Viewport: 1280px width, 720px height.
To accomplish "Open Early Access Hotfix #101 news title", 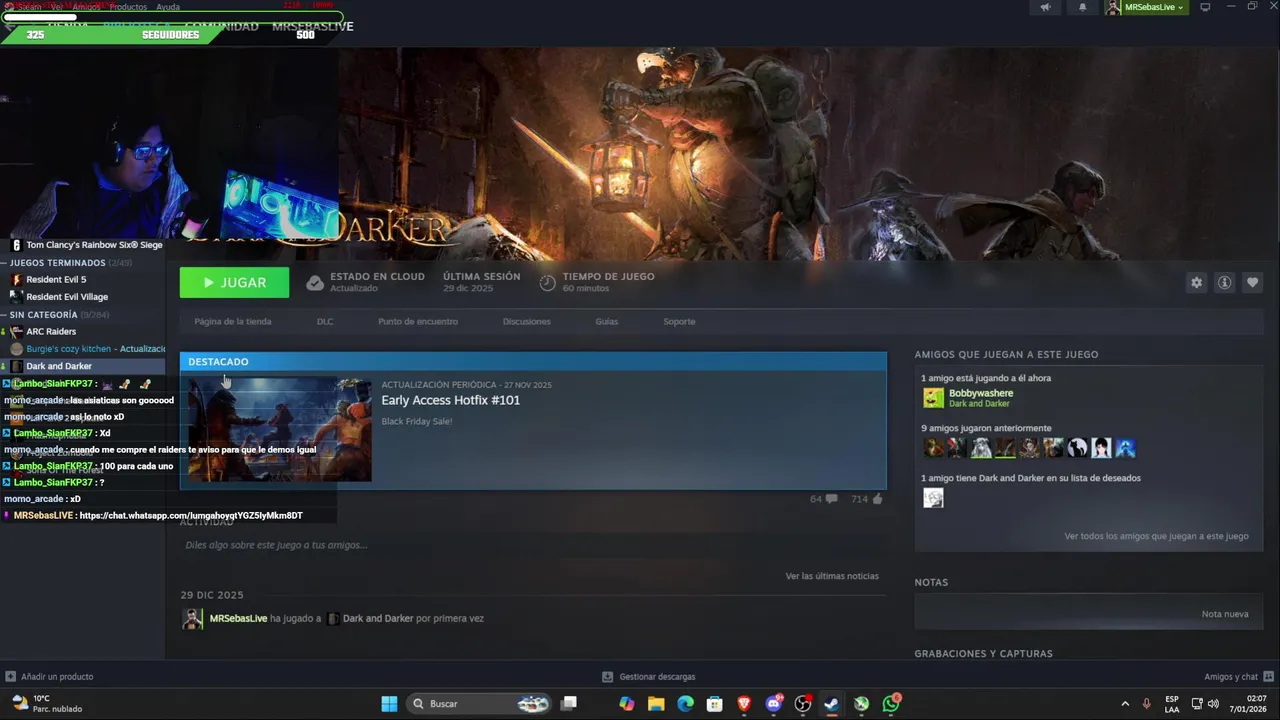I will 451,400.
